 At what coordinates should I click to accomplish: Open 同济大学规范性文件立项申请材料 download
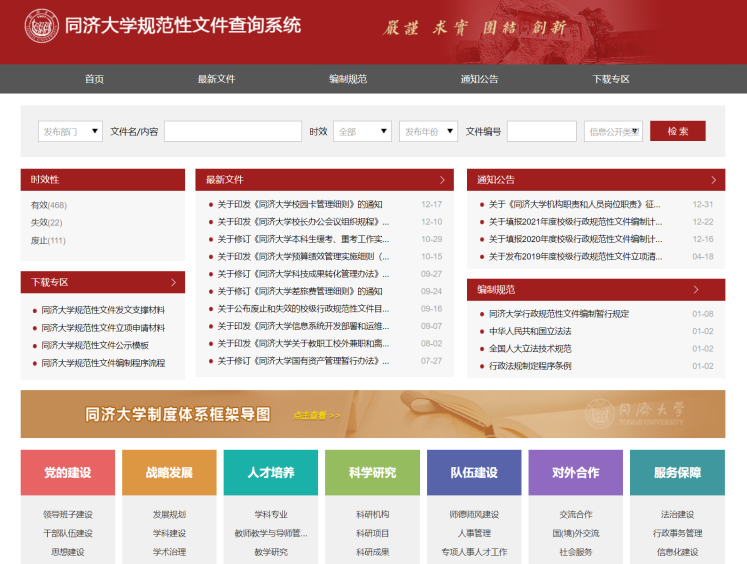tap(103, 328)
